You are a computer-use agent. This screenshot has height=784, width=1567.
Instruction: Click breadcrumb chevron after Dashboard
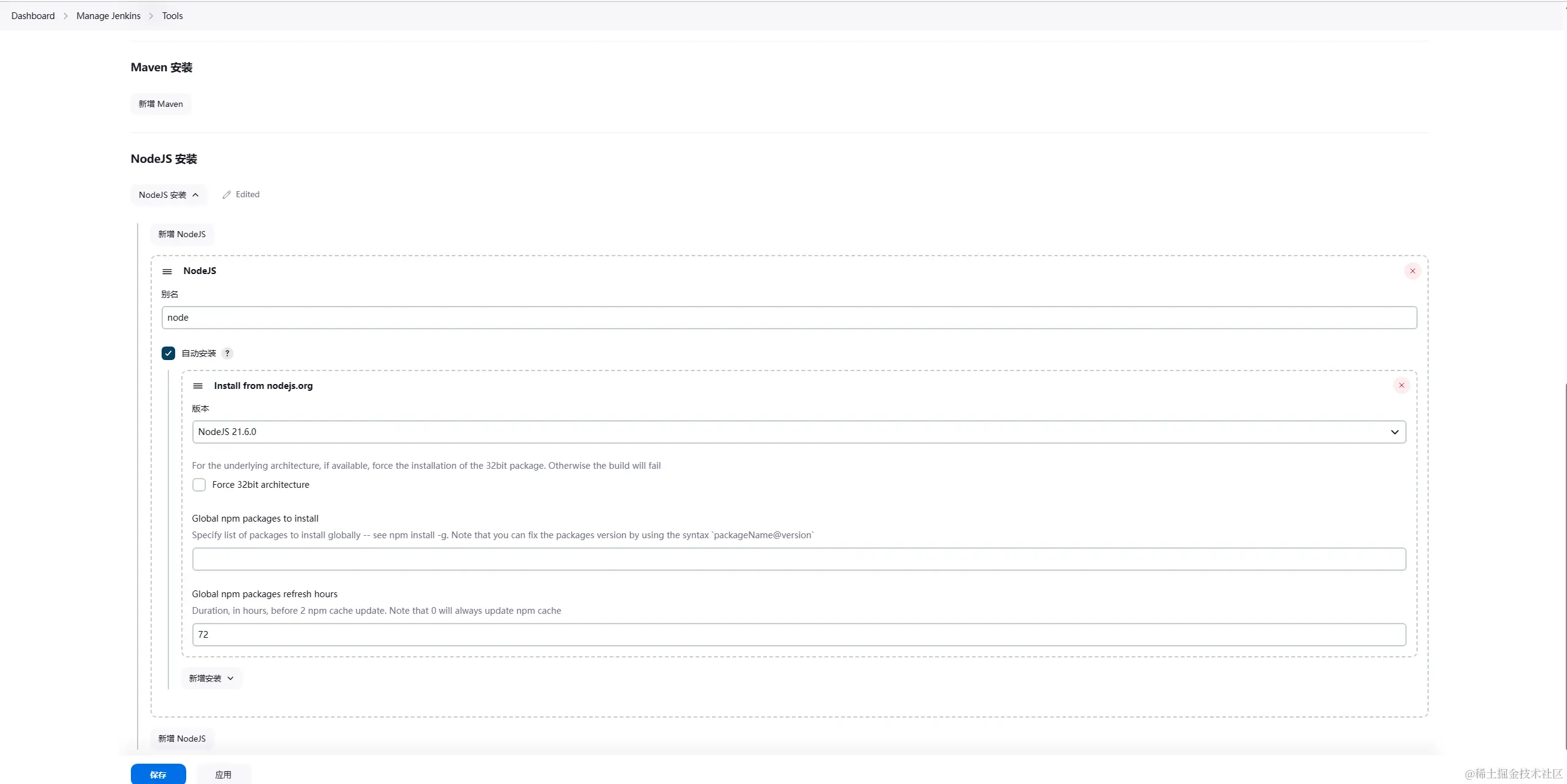[66, 16]
